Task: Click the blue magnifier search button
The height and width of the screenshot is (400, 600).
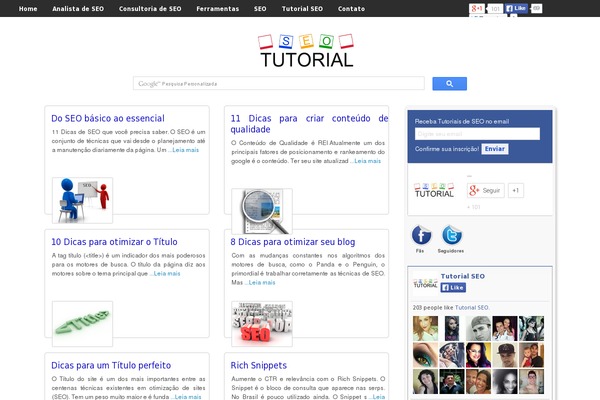Action: [x=449, y=84]
